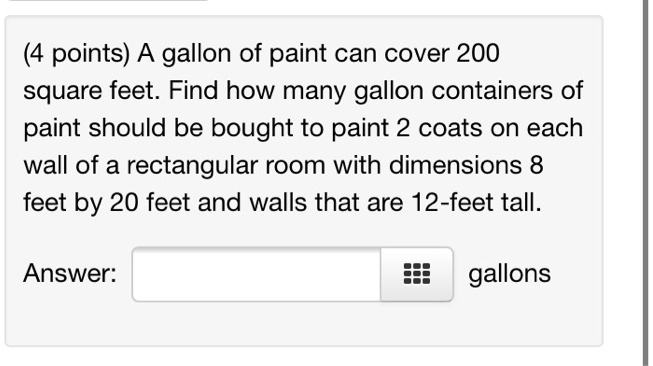Click the number 200 in the question

(x=478, y=53)
